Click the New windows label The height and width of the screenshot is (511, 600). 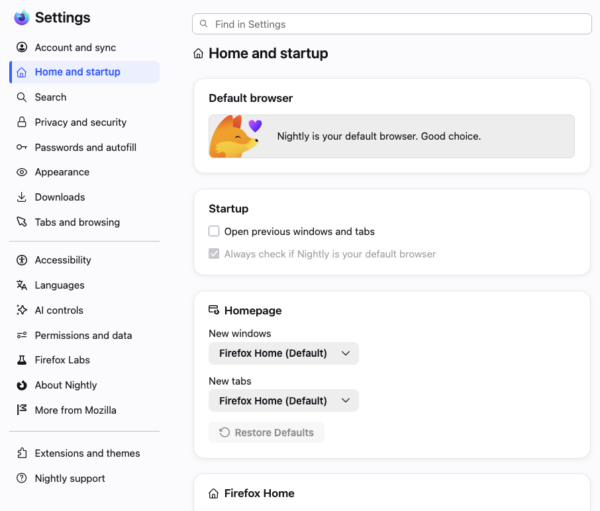tap(240, 333)
